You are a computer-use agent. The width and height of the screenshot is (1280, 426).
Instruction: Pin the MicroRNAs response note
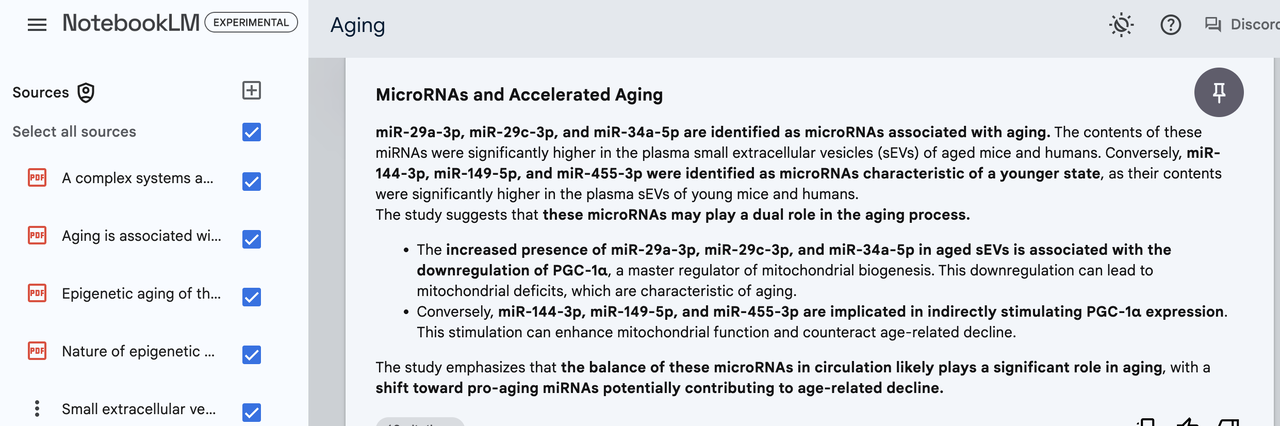[1219, 93]
